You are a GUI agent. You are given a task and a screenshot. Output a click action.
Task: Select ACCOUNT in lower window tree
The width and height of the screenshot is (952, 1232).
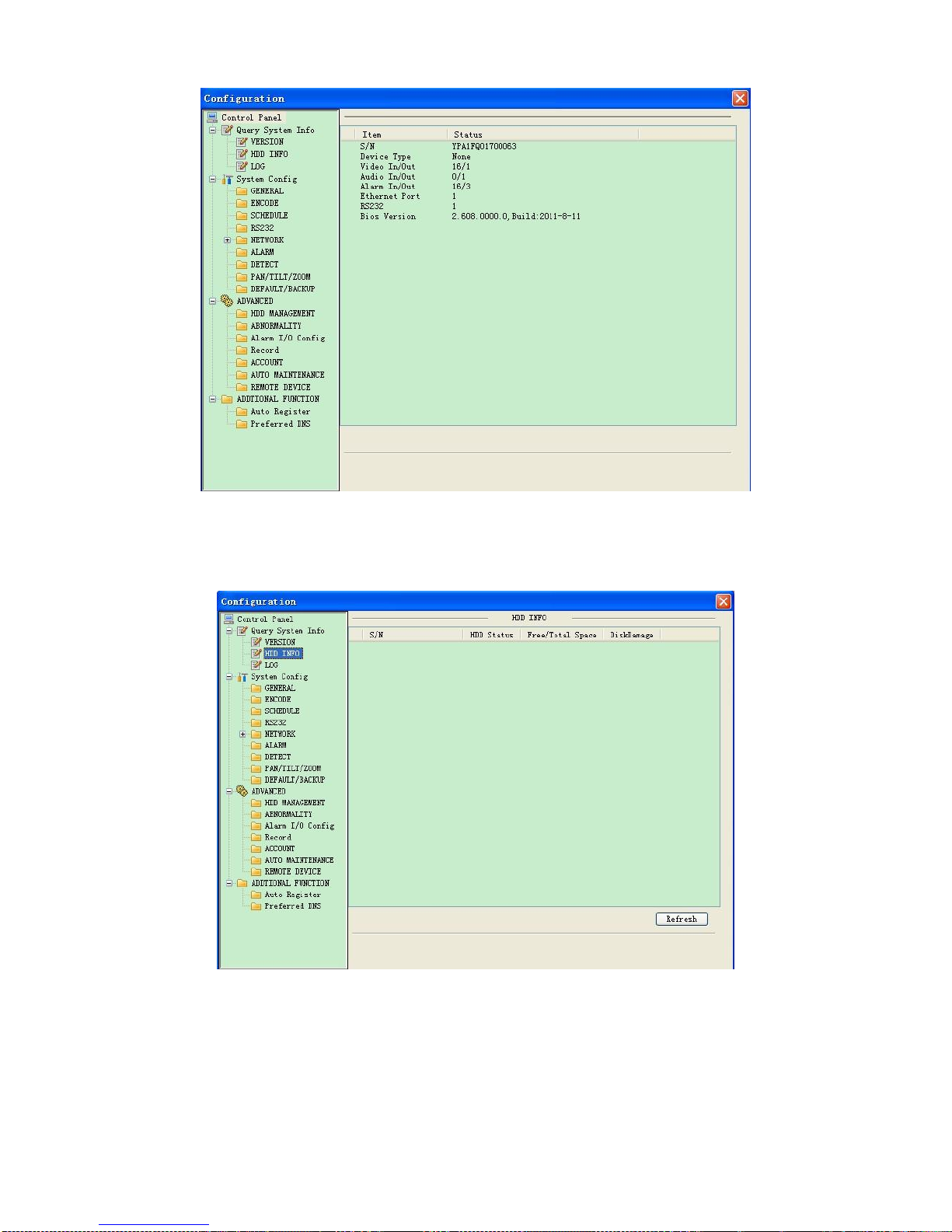pos(280,849)
